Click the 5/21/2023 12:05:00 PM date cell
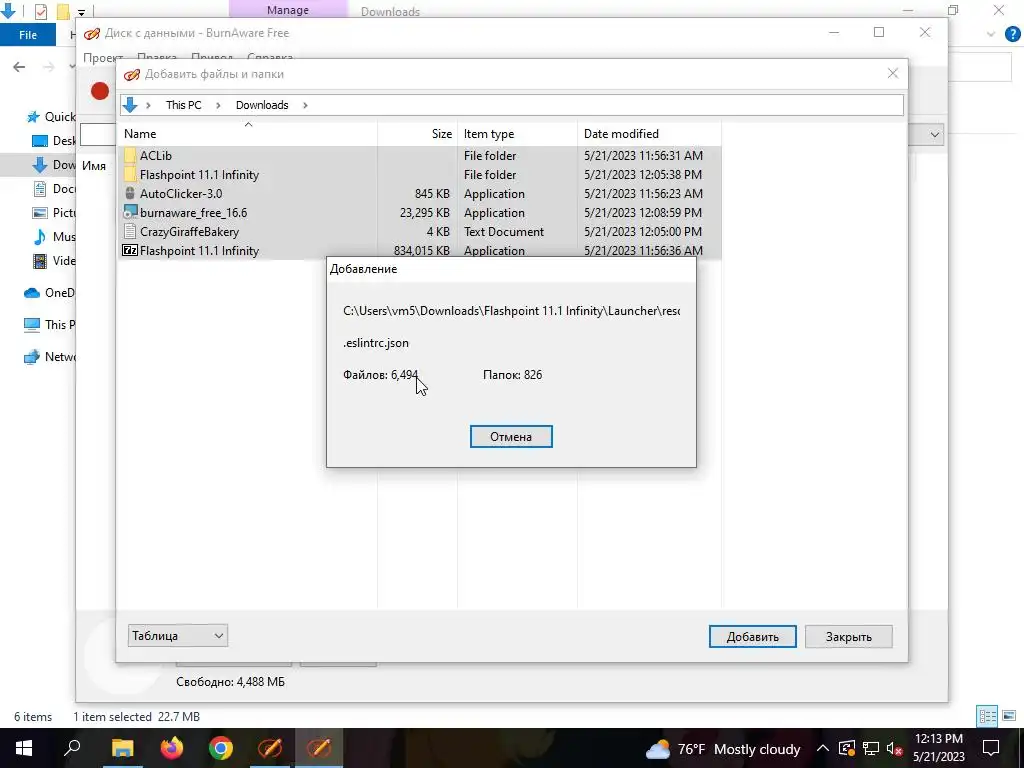Image resolution: width=1024 pixels, height=768 pixels. coord(643,232)
